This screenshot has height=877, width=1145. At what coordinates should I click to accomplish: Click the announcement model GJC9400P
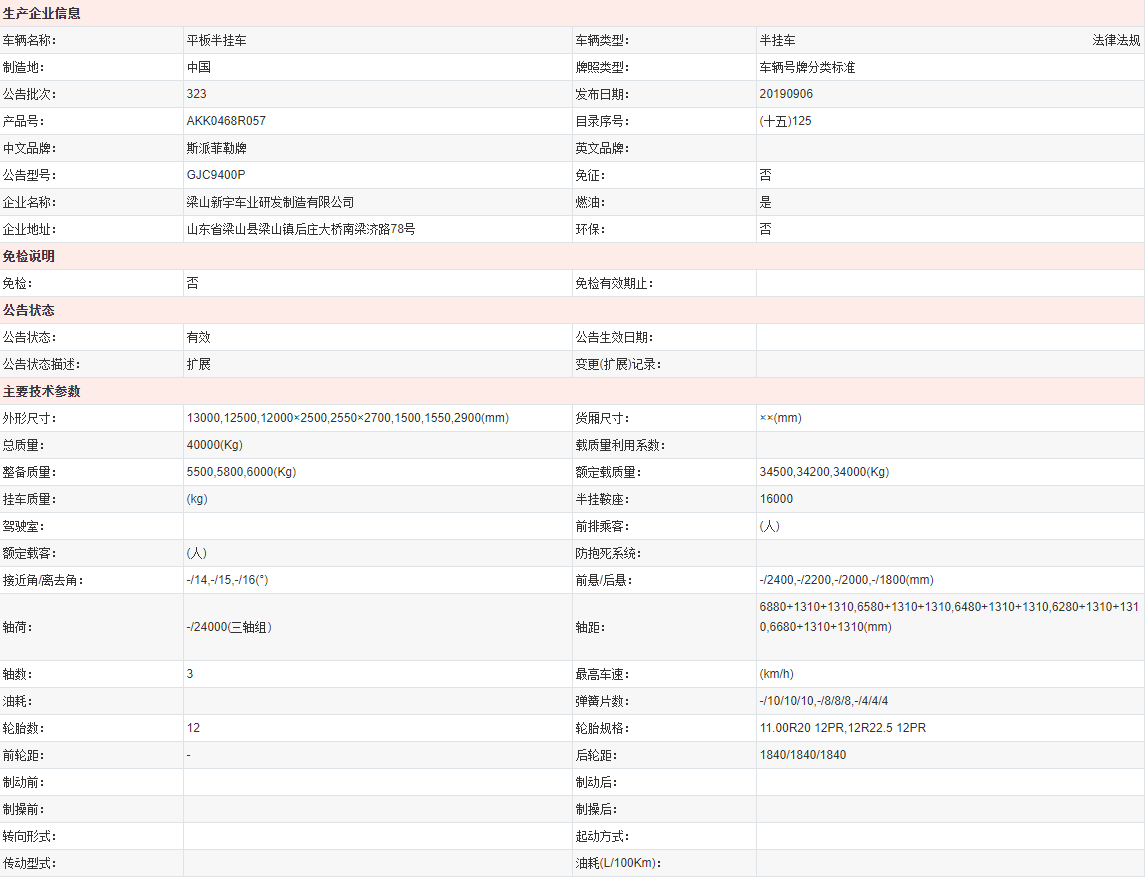(215, 175)
